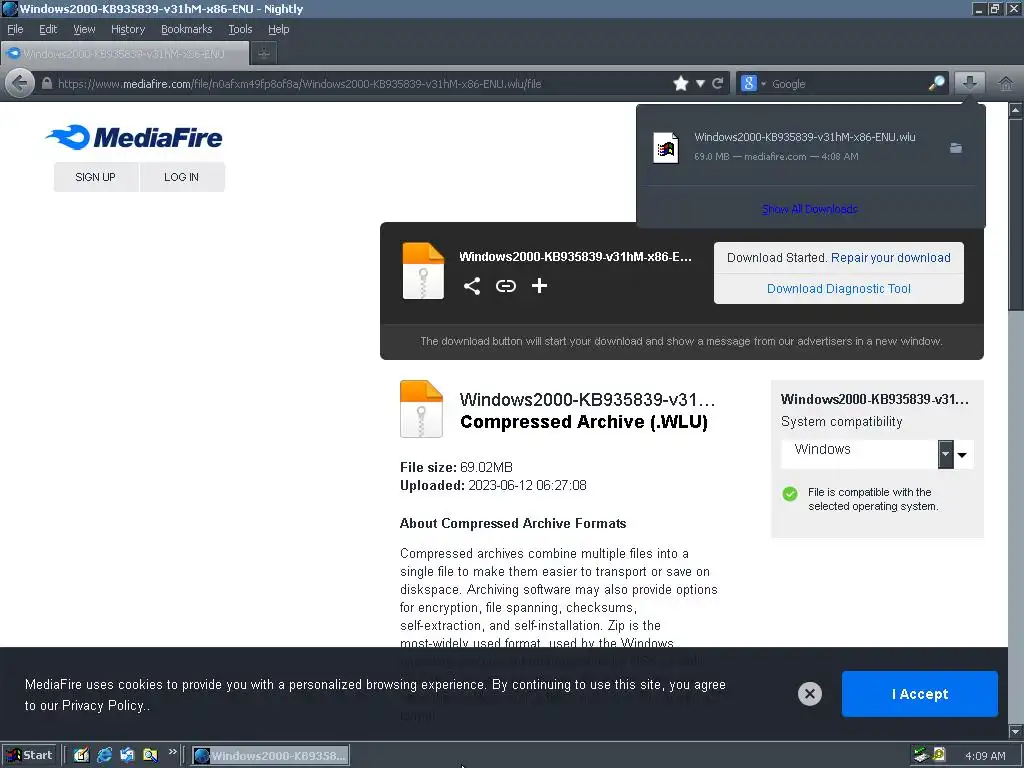Screen dimensions: 1024x768
Task: Click second system tray icon
Action: (939, 755)
